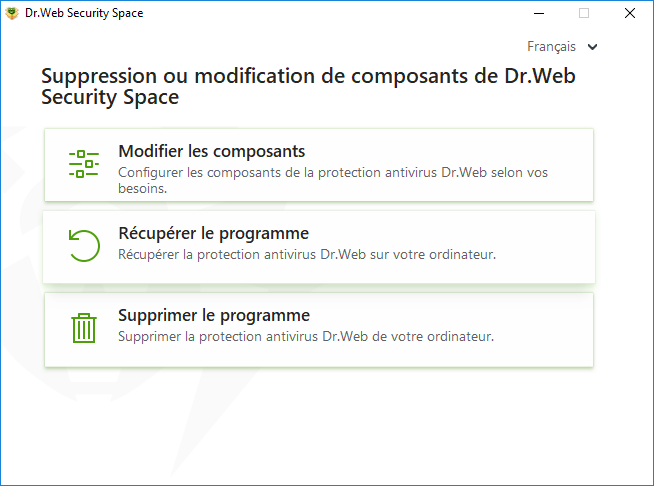Choose the Récupérer le programme heading

[214, 234]
